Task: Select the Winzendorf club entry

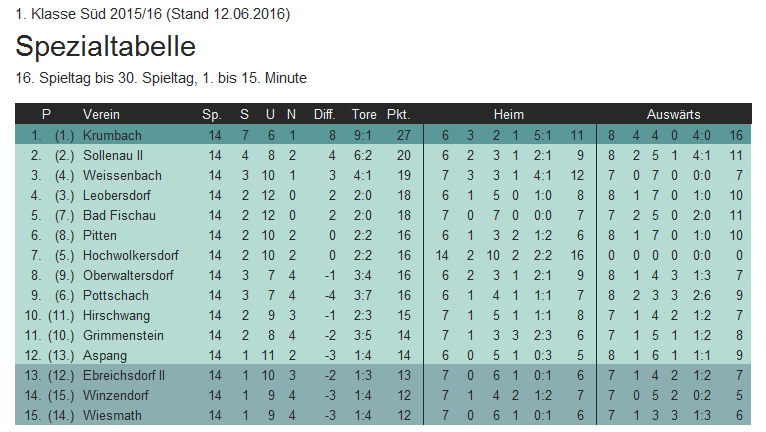Action: [118, 395]
